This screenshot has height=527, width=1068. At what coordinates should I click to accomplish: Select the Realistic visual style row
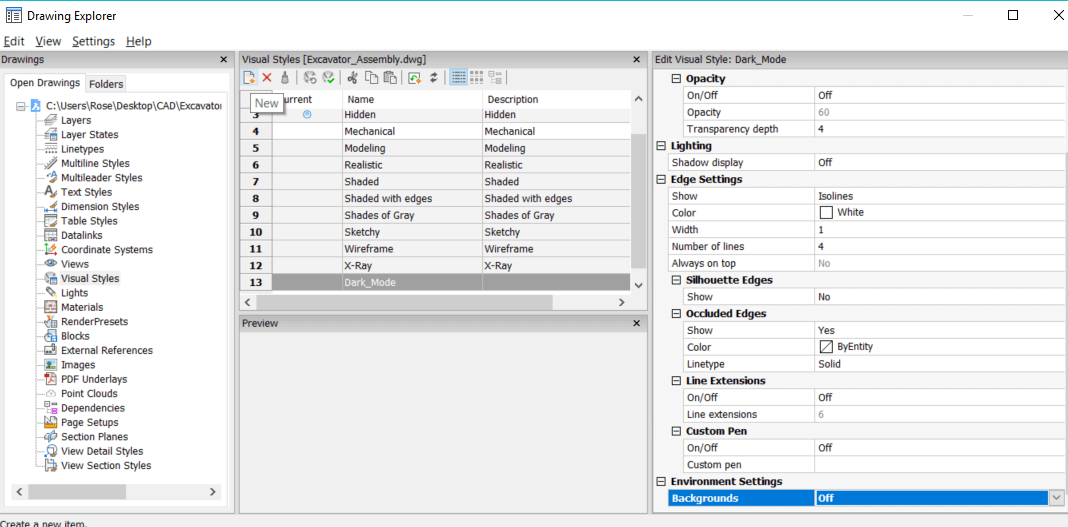pyautogui.click(x=435, y=165)
